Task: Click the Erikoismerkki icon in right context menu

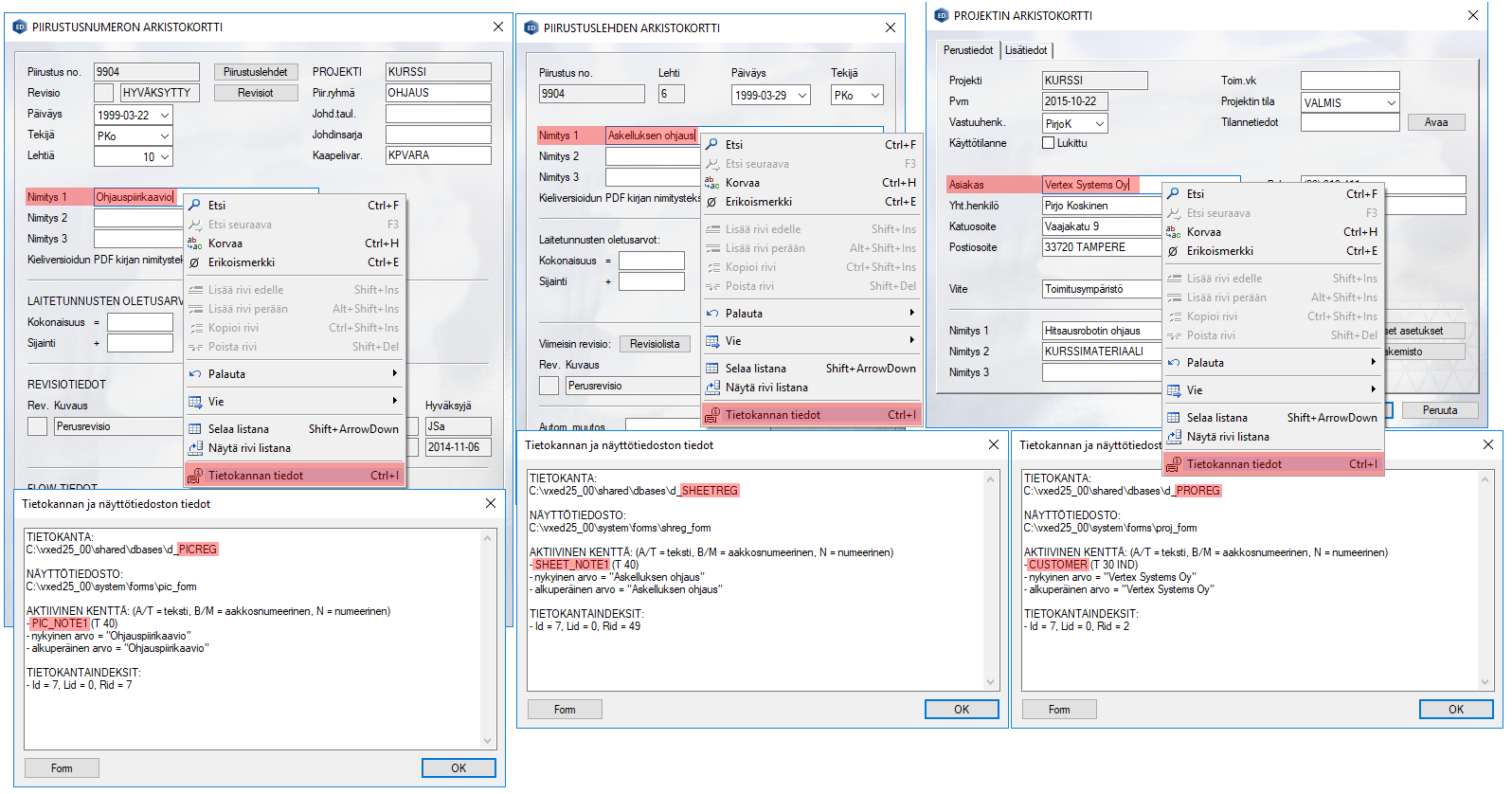Action: (x=1173, y=251)
